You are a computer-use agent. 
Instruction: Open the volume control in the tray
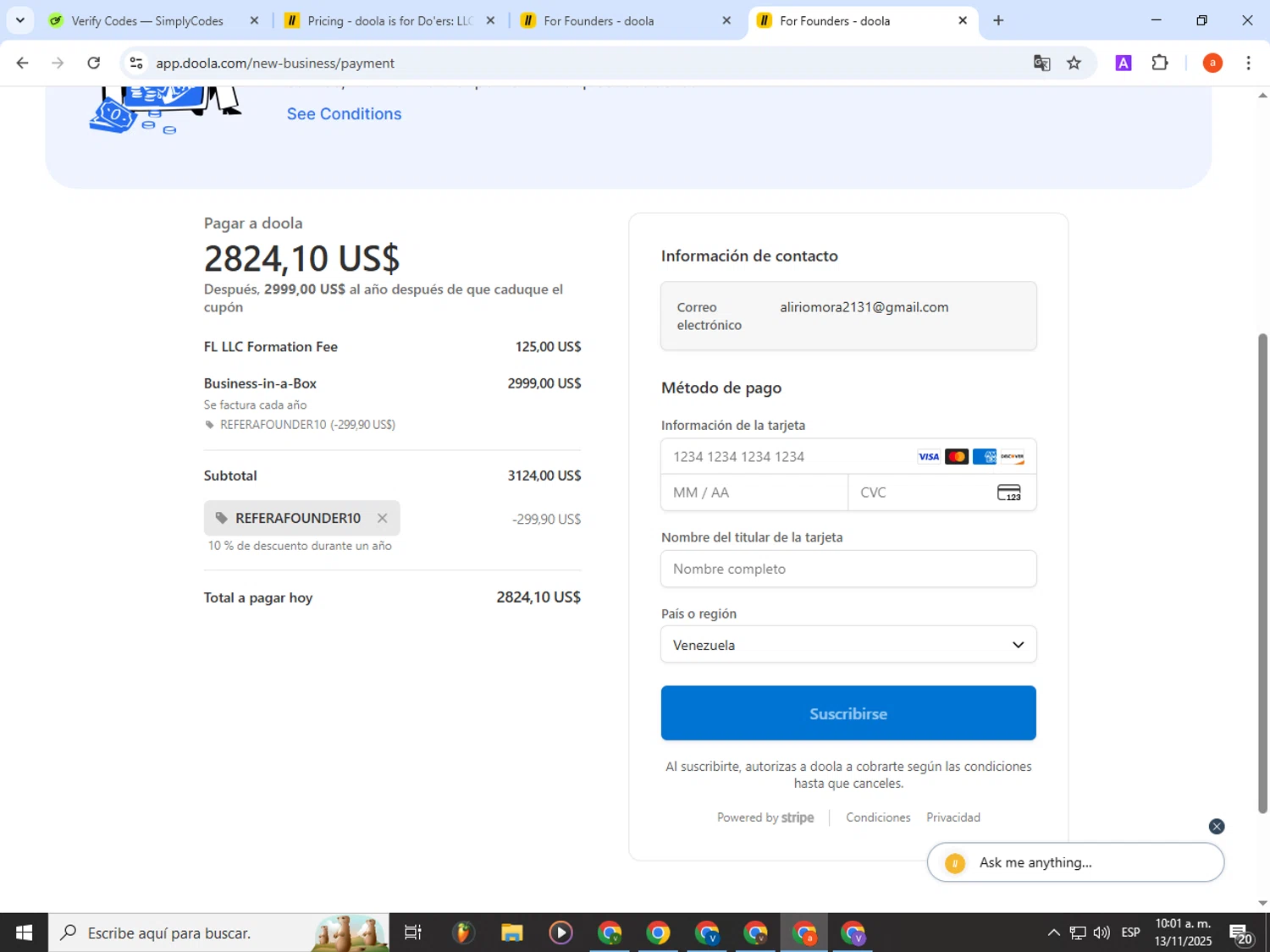(1102, 933)
